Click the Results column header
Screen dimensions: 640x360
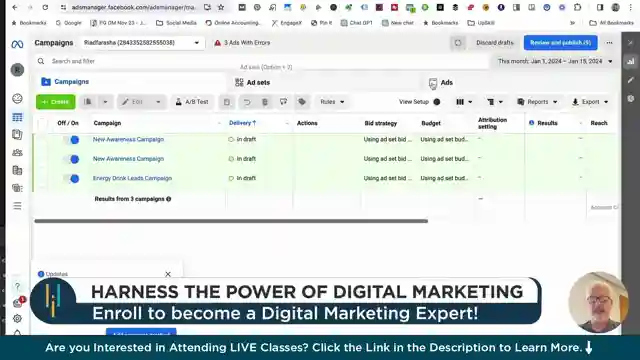pyautogui.click(x=547, y=123)
